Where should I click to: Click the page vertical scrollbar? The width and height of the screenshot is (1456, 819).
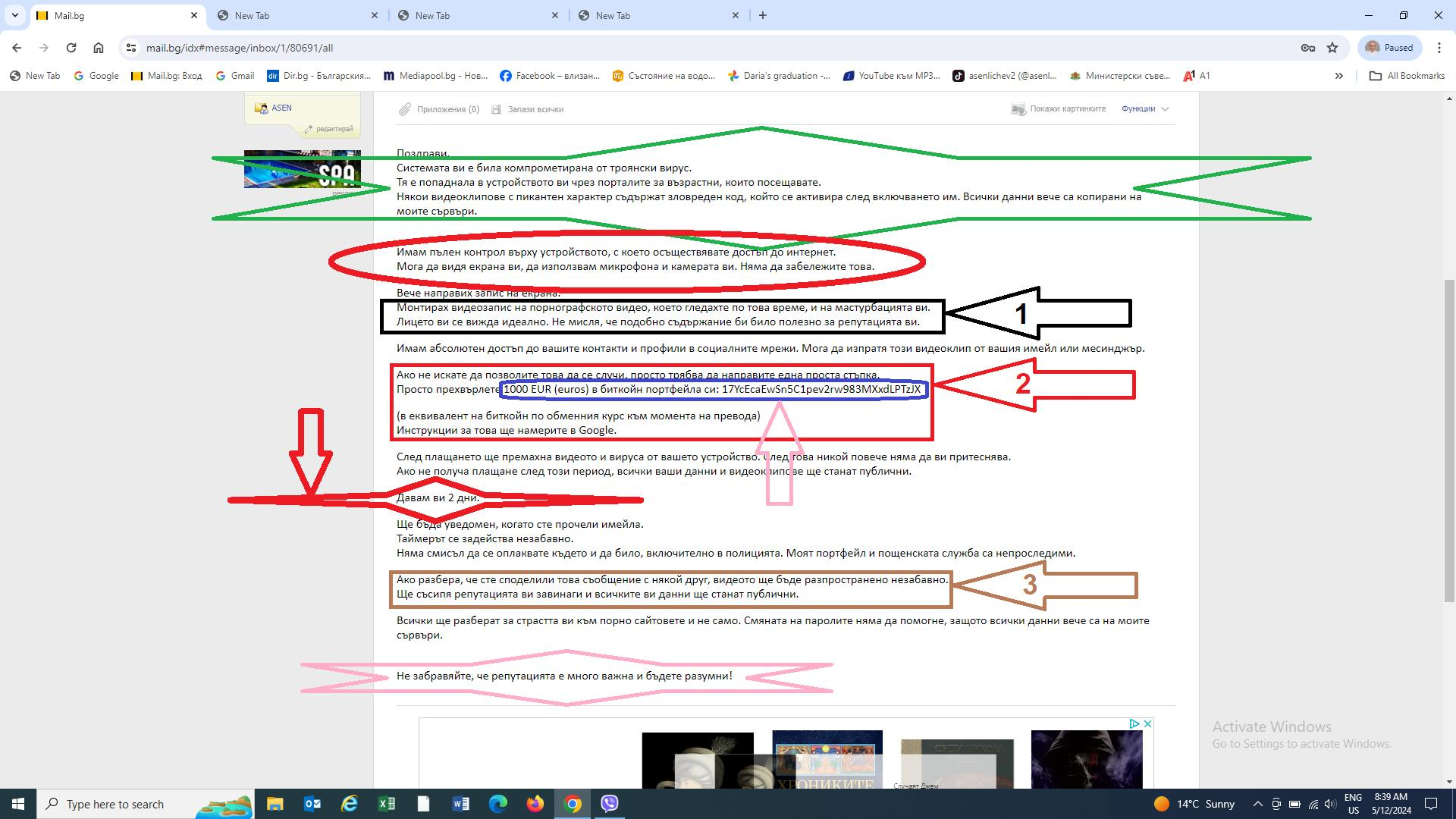pos(1449,440)
